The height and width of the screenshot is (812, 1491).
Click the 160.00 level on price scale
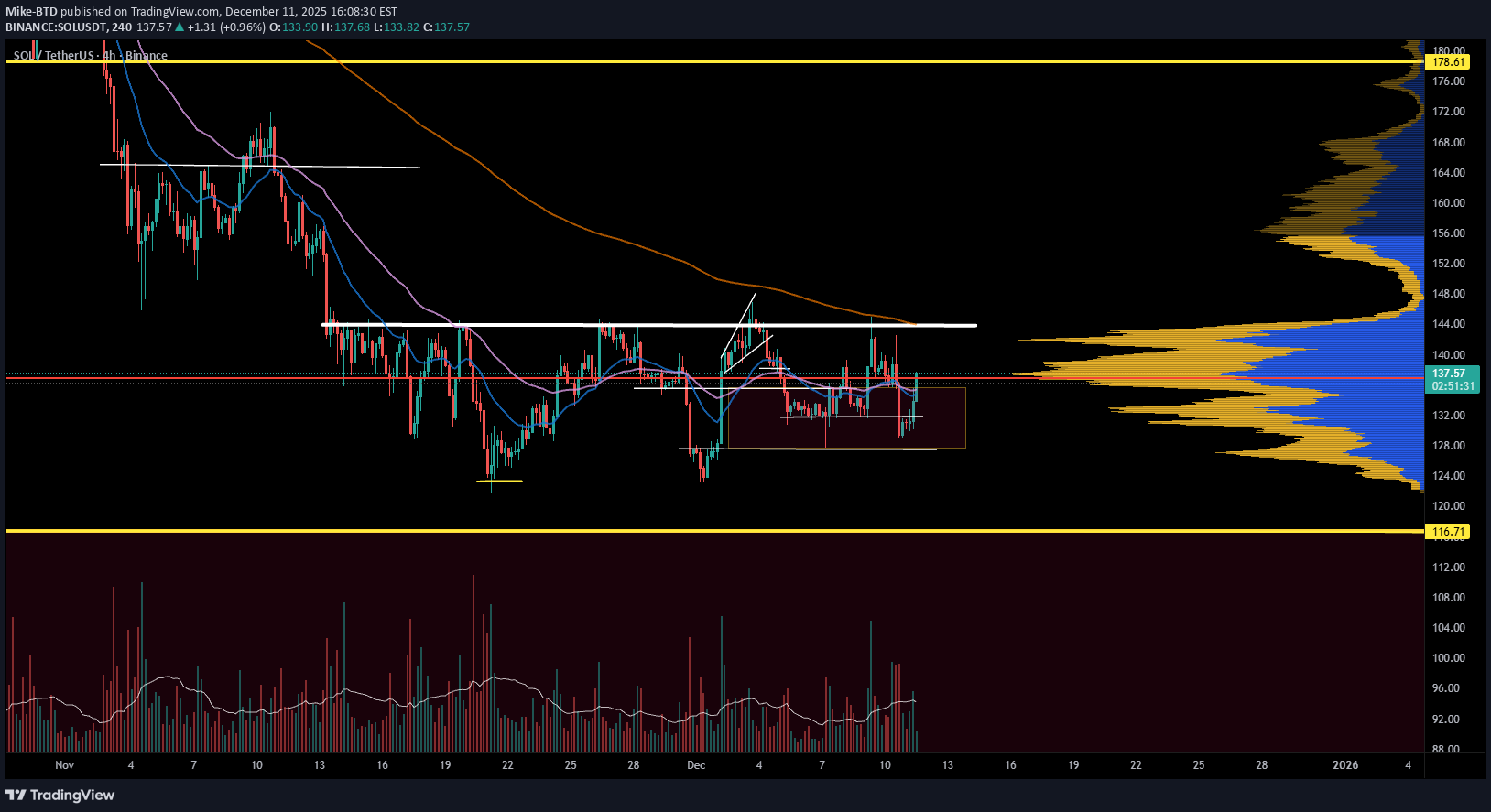coord(1448,203)
